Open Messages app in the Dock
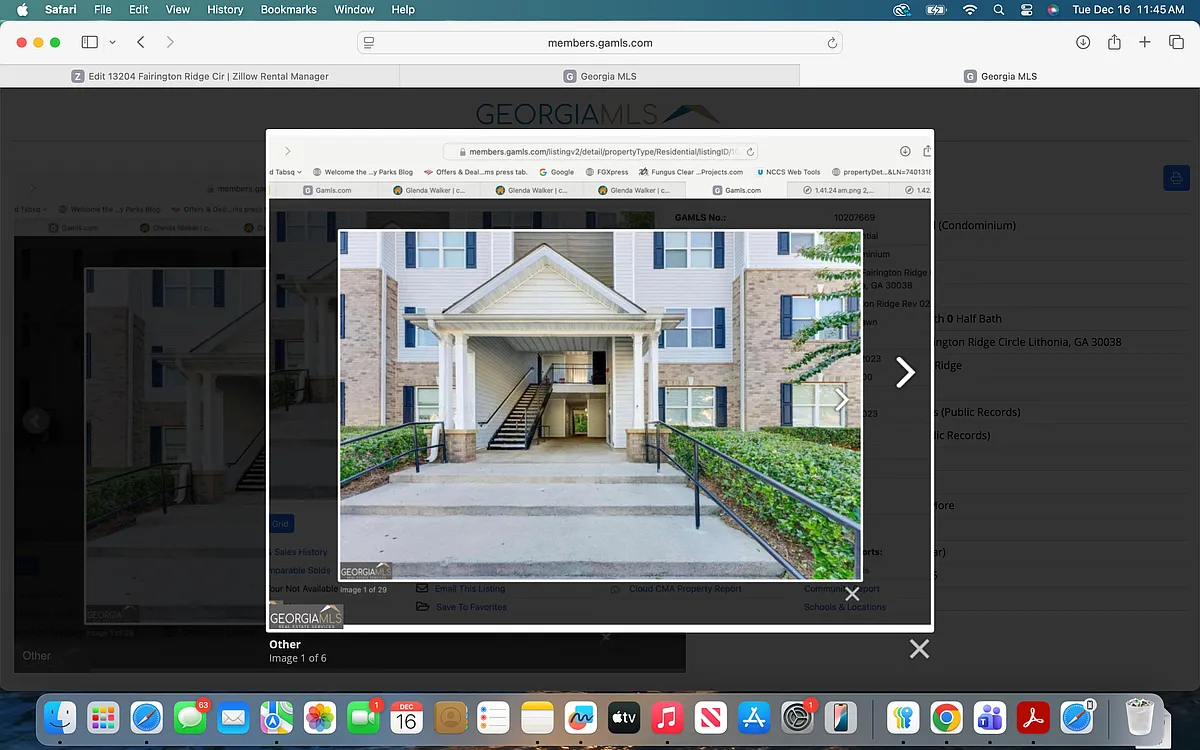The image size is (1200, 750). tap(190, 717)
